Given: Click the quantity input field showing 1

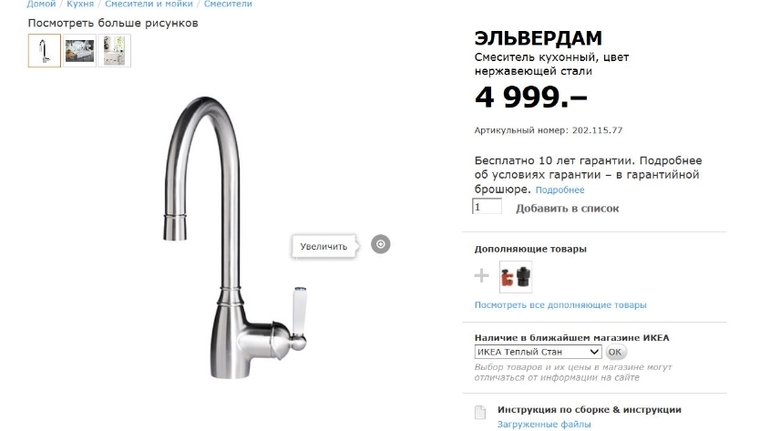Looking at the screenshot, I should [487, 207].
